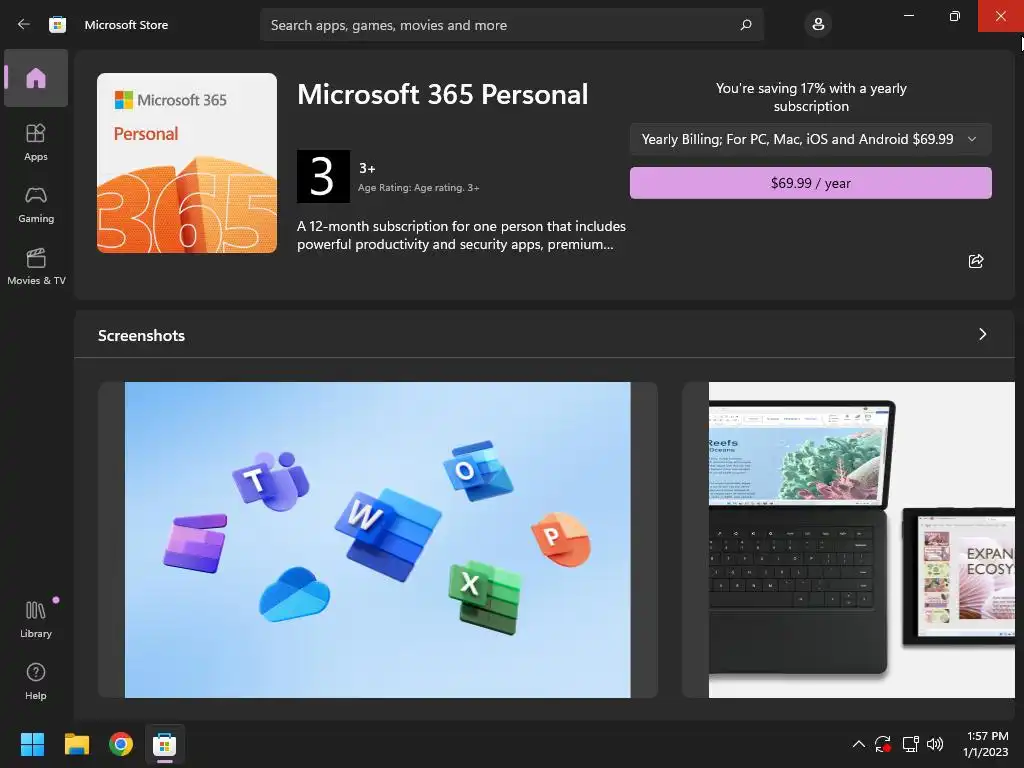Viewport: 1024px width, 768px height.
Task: Expand Screenshots section with chevron arrow
Action: pos(982,334)
